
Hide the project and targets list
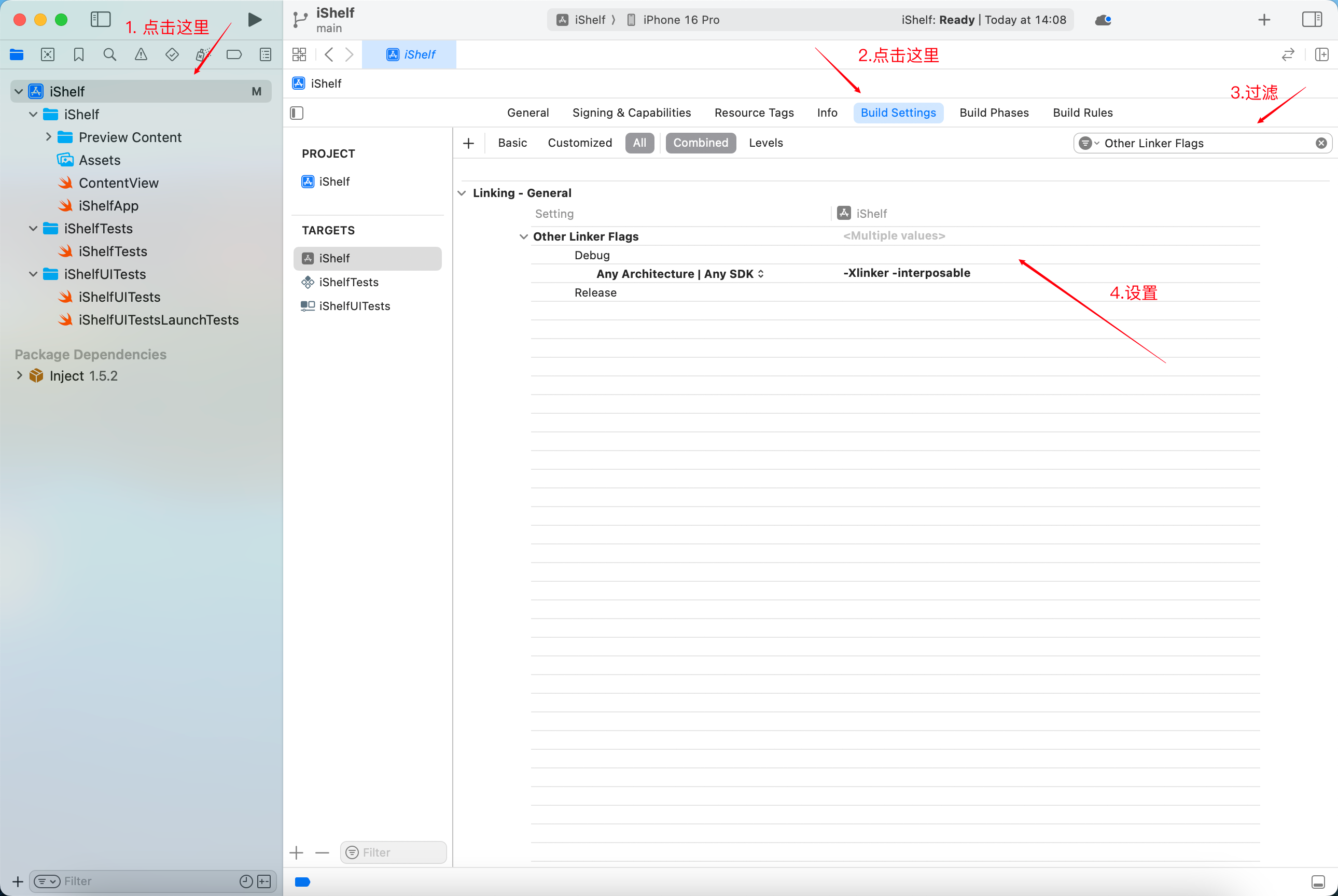[297, 113]
